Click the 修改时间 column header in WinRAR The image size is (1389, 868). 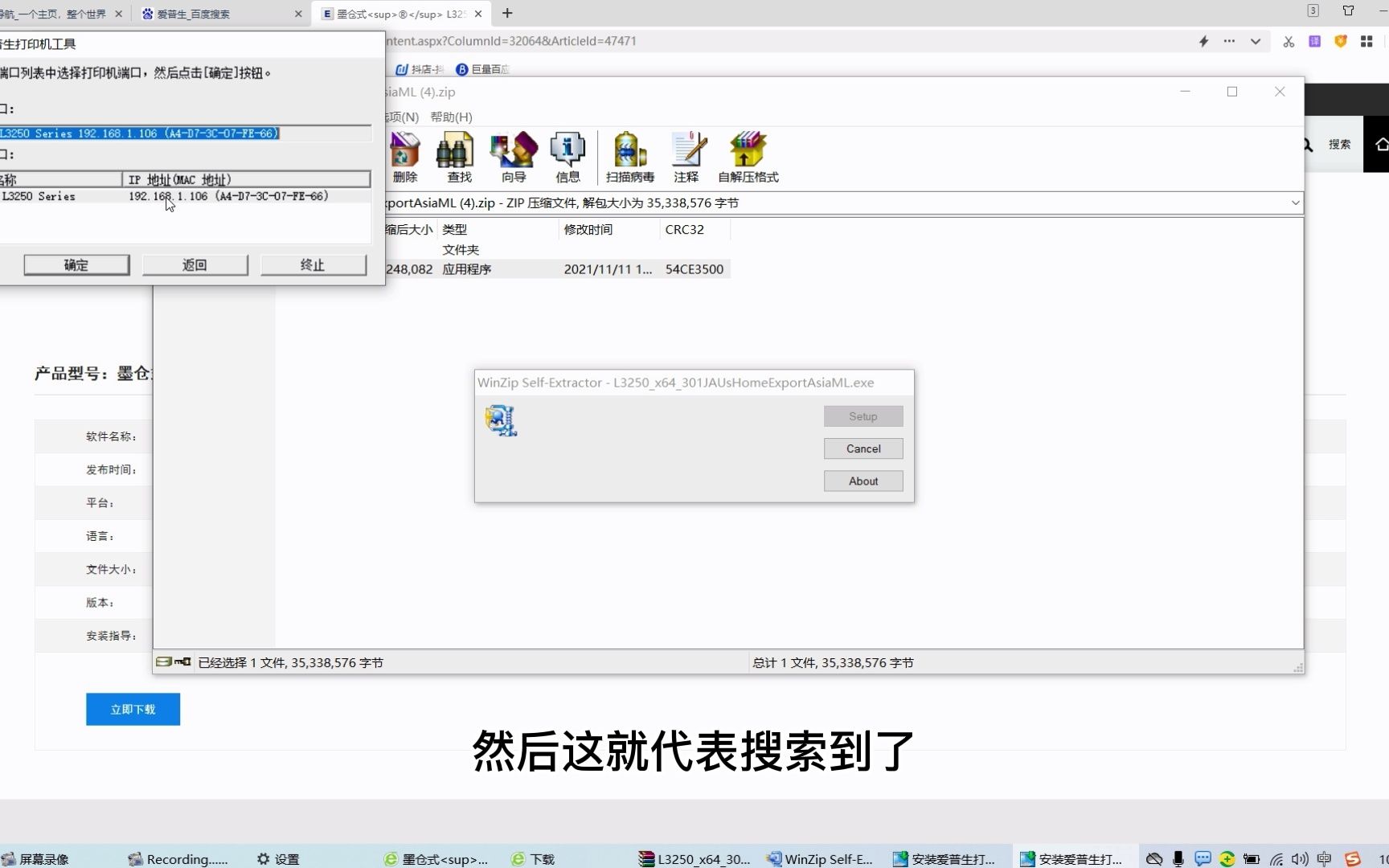(x=608, y=229)
